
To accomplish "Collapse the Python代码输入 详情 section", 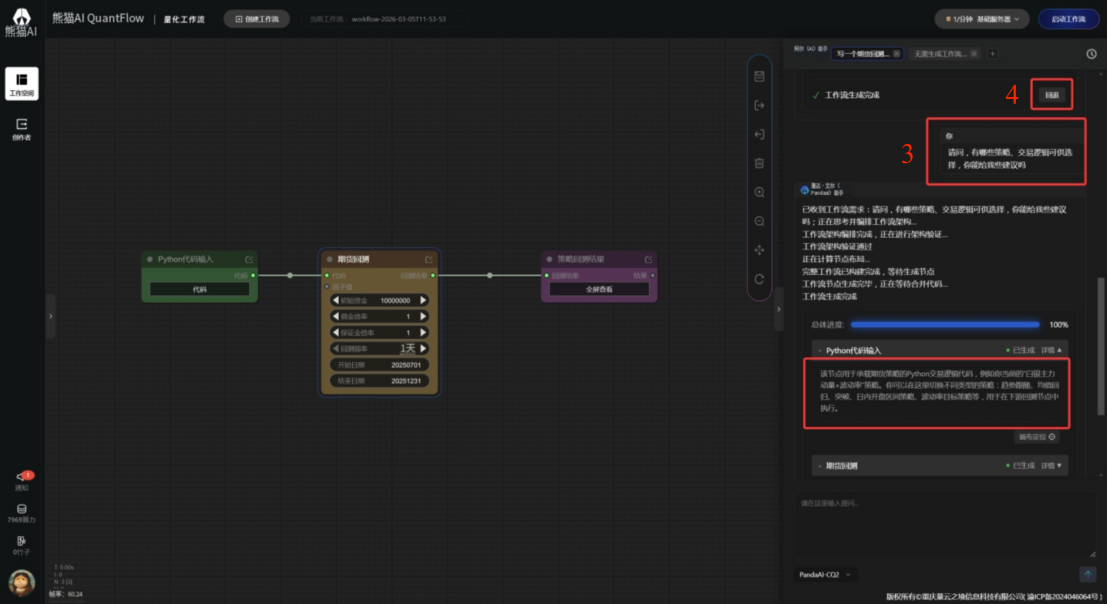I will 1051,350.
